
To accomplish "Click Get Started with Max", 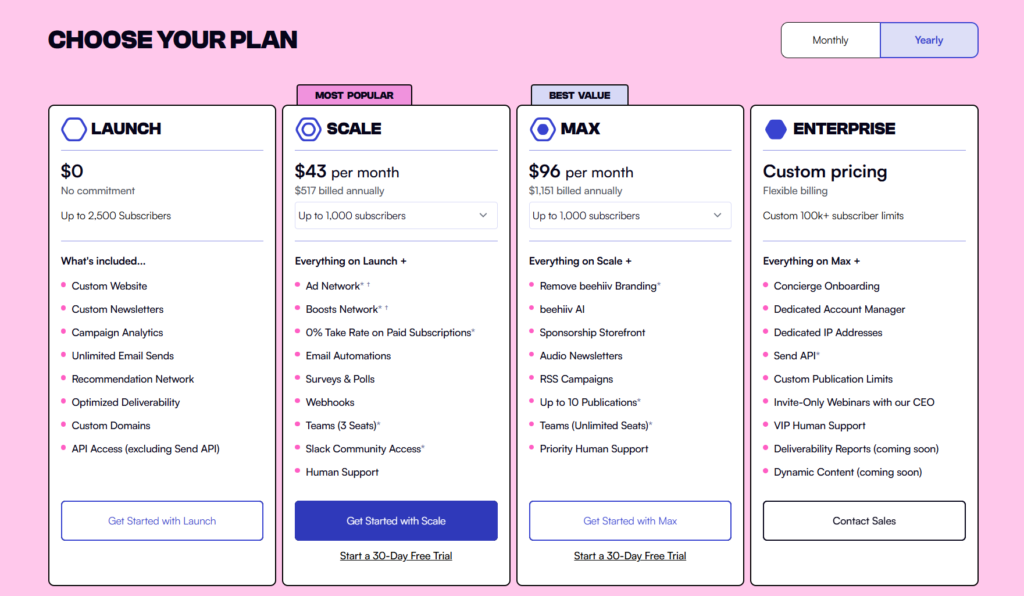I will pos(629,520).
